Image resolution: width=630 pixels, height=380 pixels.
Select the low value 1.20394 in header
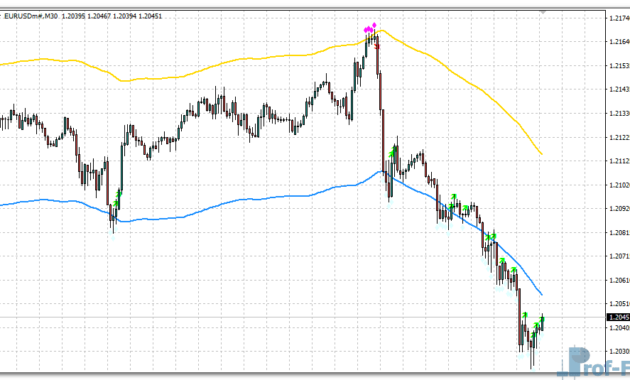[125, 16]
